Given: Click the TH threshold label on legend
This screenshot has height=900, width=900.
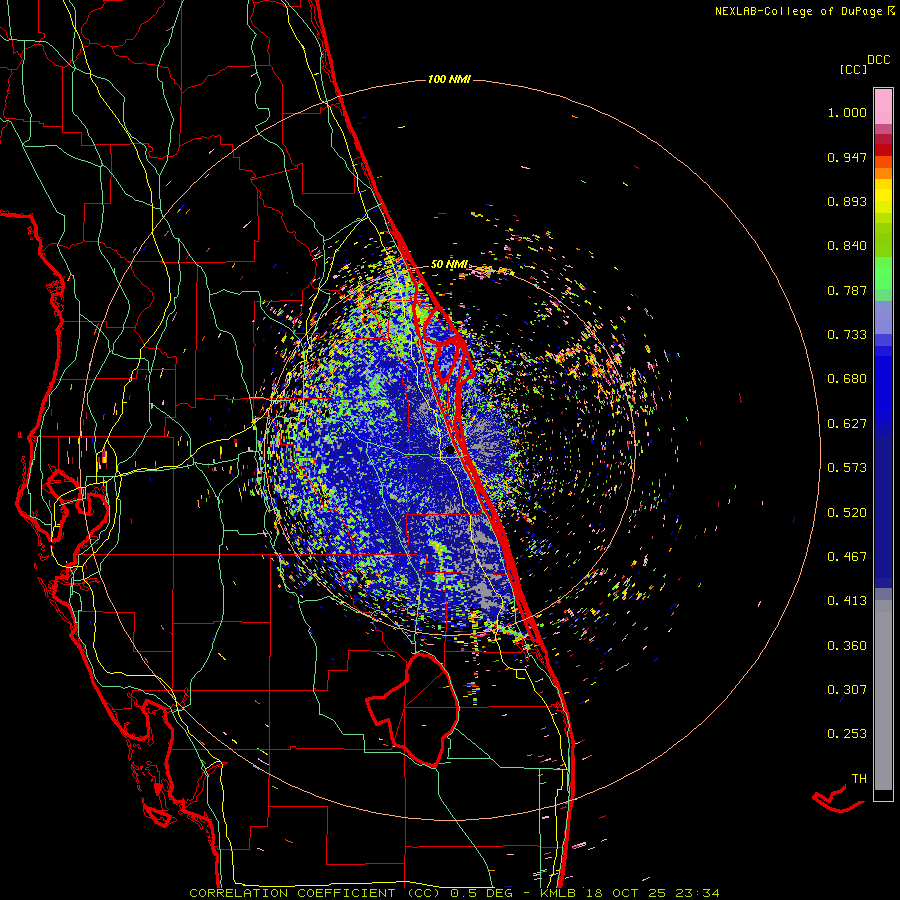Looking at the screenshot, I should pyautogui.click(x=859, y=779).
